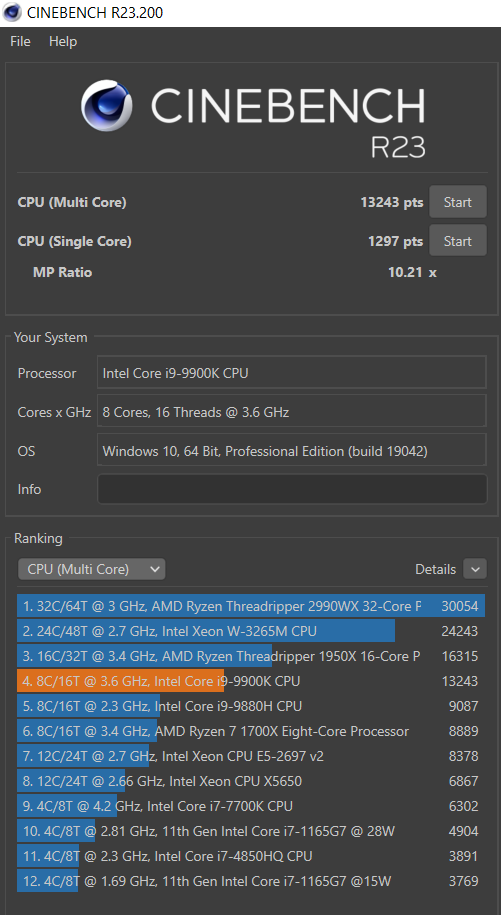This screenshot has height=915, width=501.
Task: Click the OS version field
Action: click(292, 450)
